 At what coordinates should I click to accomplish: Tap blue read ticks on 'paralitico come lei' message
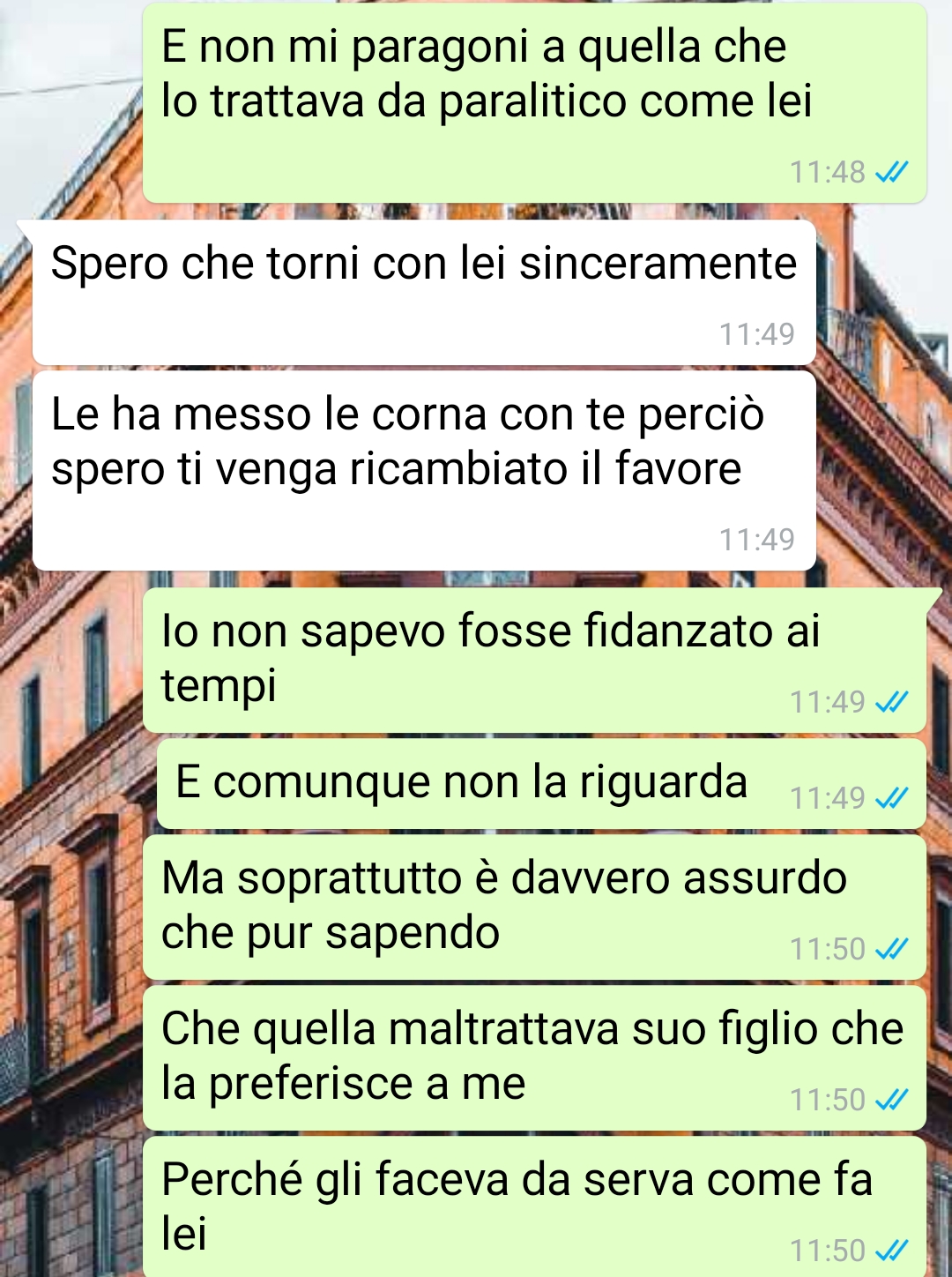pyautogui.click(x=891, y=172)
